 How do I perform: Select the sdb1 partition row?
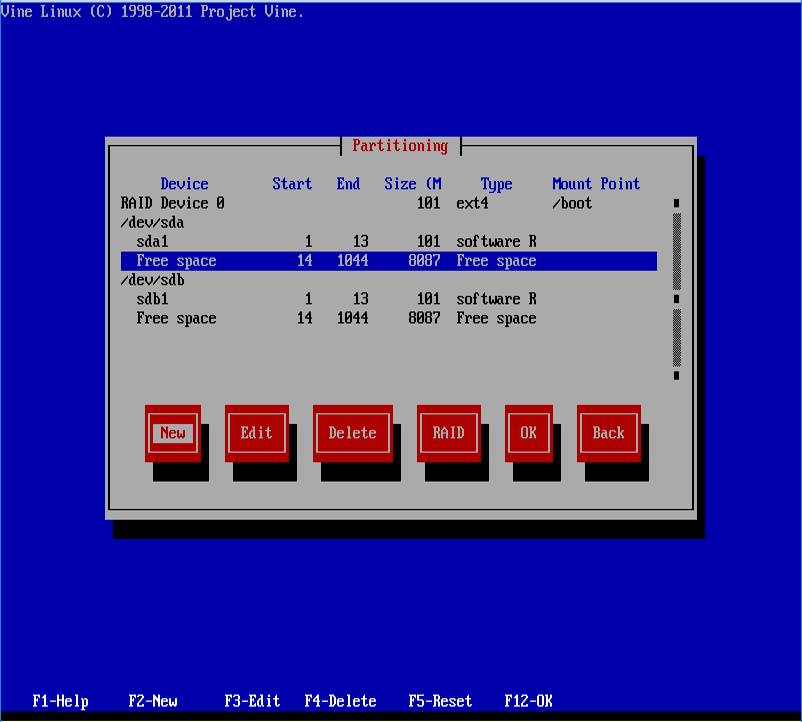[x=389, y=299]
